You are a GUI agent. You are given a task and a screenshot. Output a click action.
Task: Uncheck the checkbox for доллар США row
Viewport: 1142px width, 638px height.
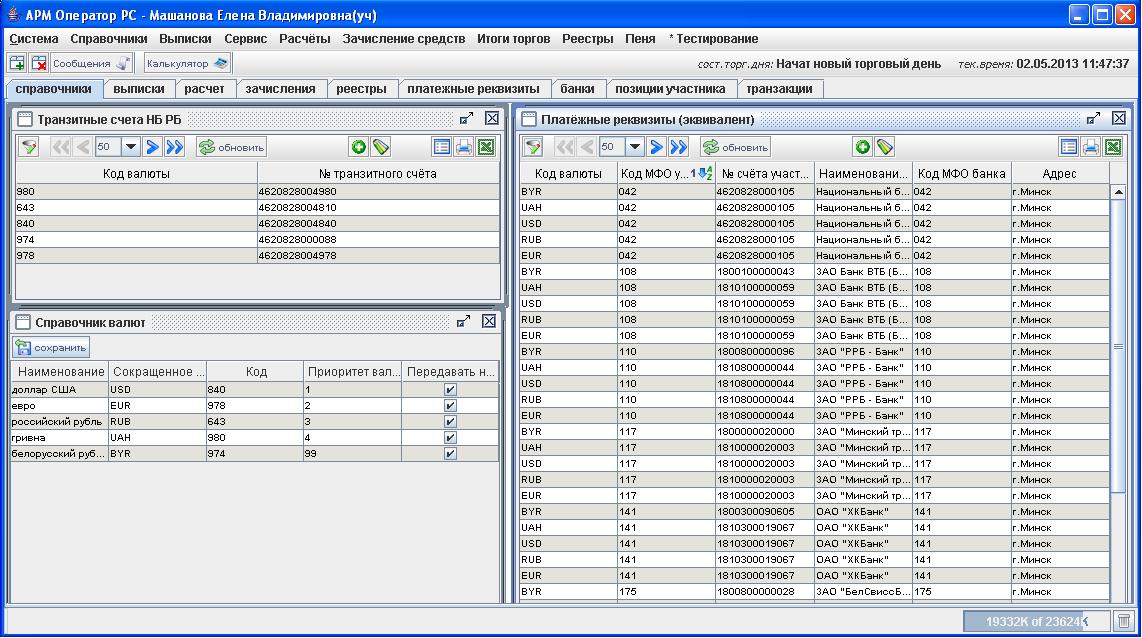(450, 390)
